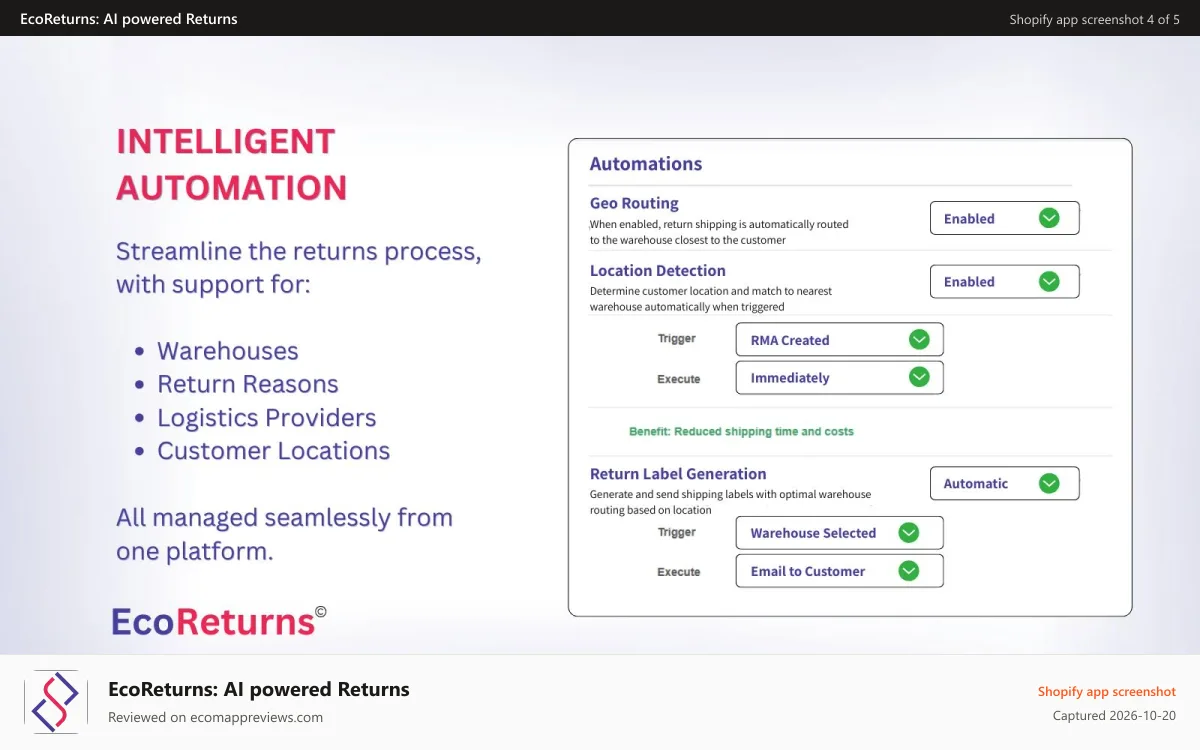Screen dimensions: 1200x750
Task: Click the green chevron next to Email to Customer
Action: tap(908, 571)
